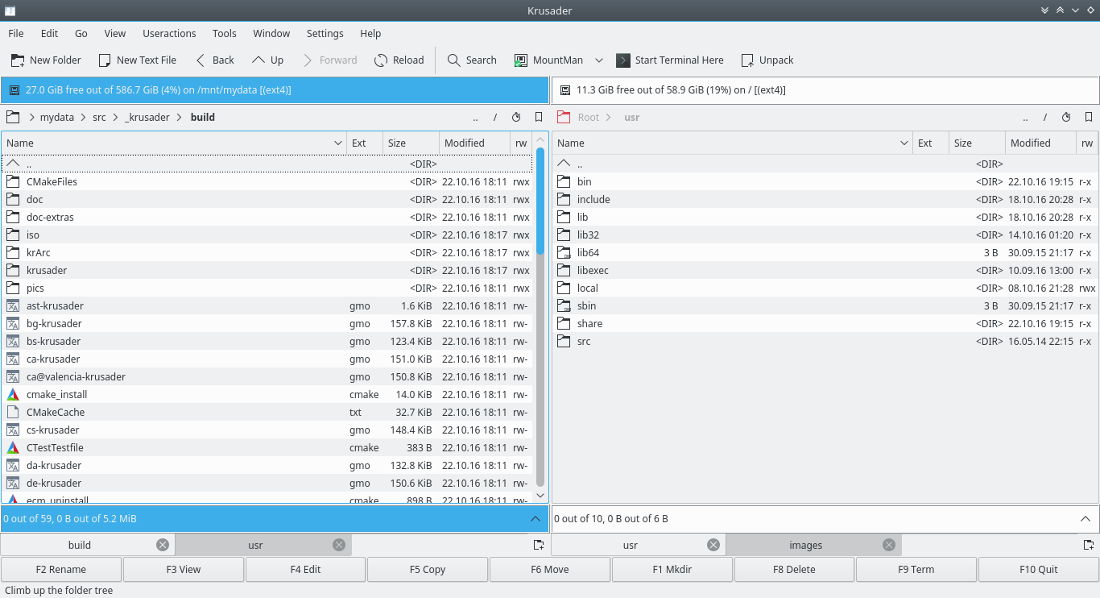Click the right panel history clock icon
Image resolution: width=1100 pixels, height=598 pixels.
coord(1066,117)
